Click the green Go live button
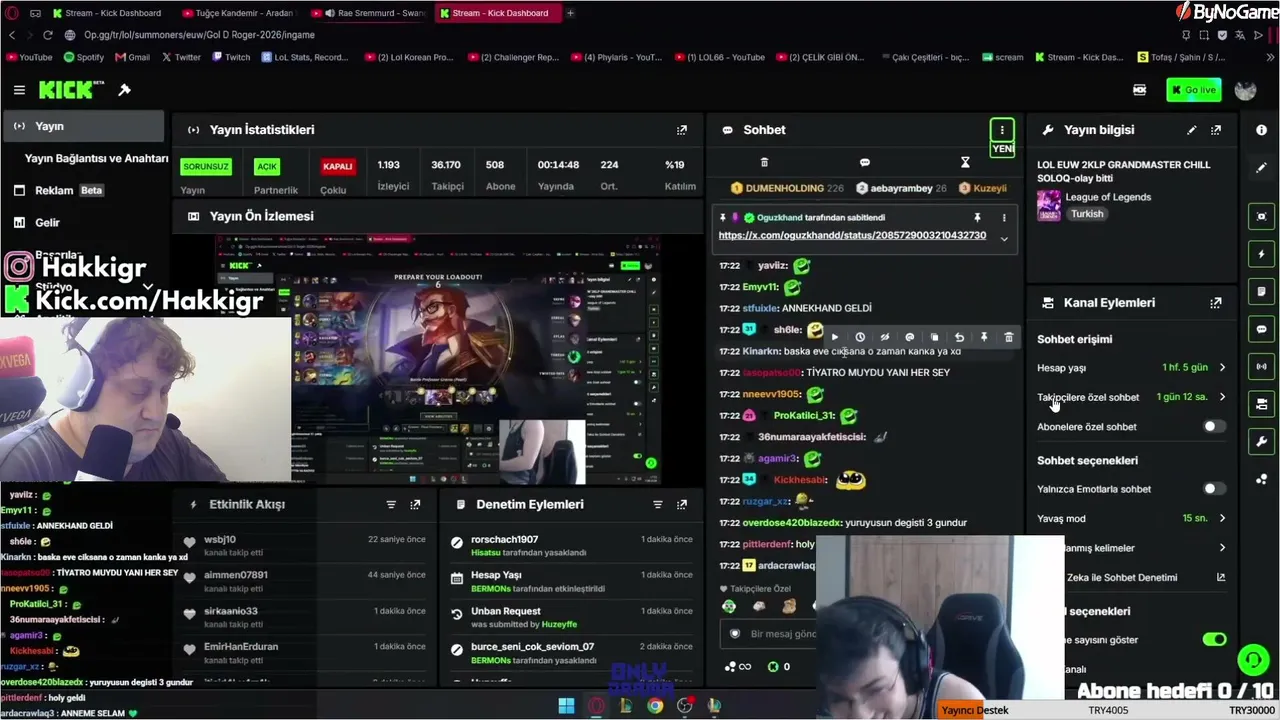The width and height of the screenshot is (1280, 720). [1194, 90]
